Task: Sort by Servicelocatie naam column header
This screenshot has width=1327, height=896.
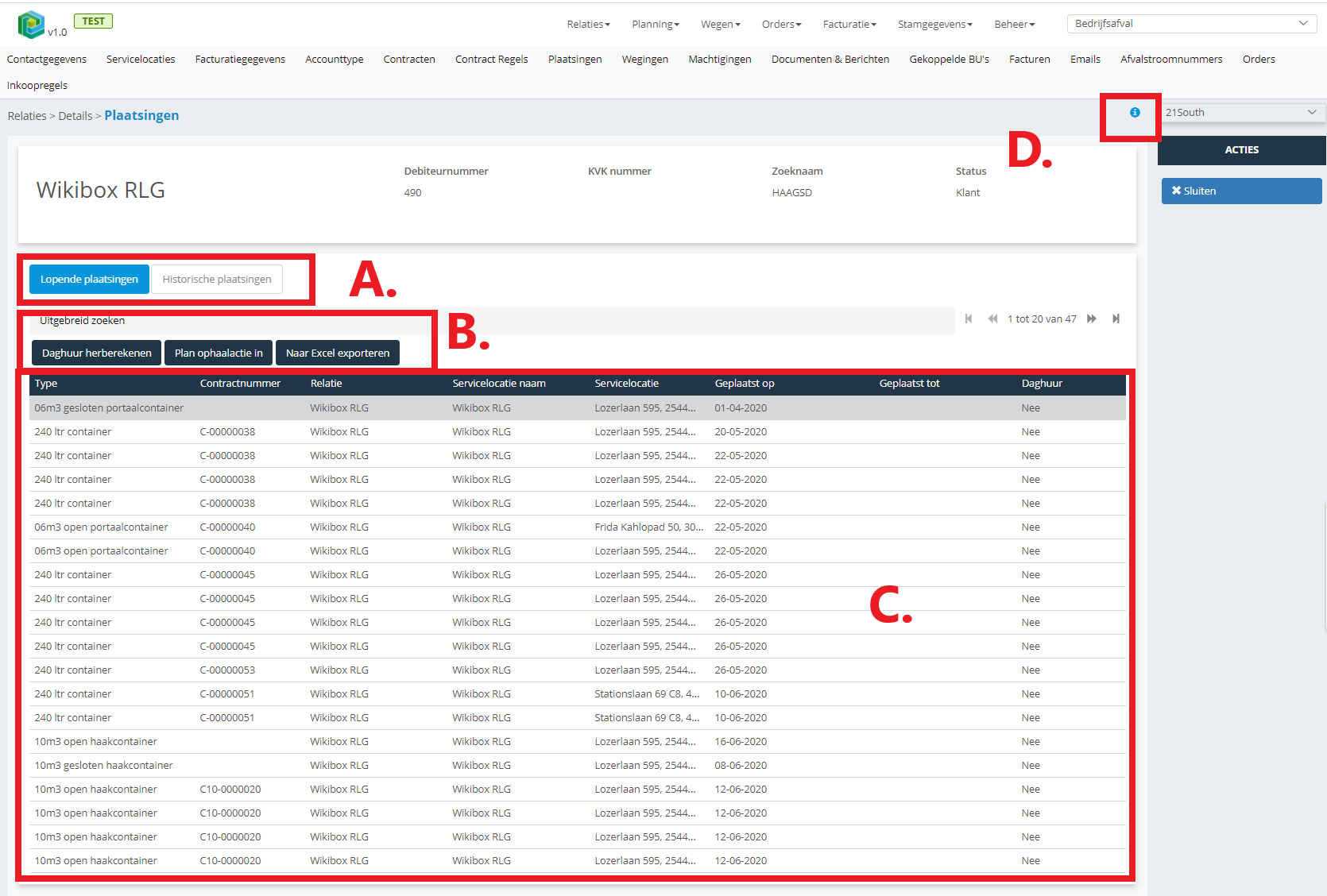Action: (x=499, y=384)
